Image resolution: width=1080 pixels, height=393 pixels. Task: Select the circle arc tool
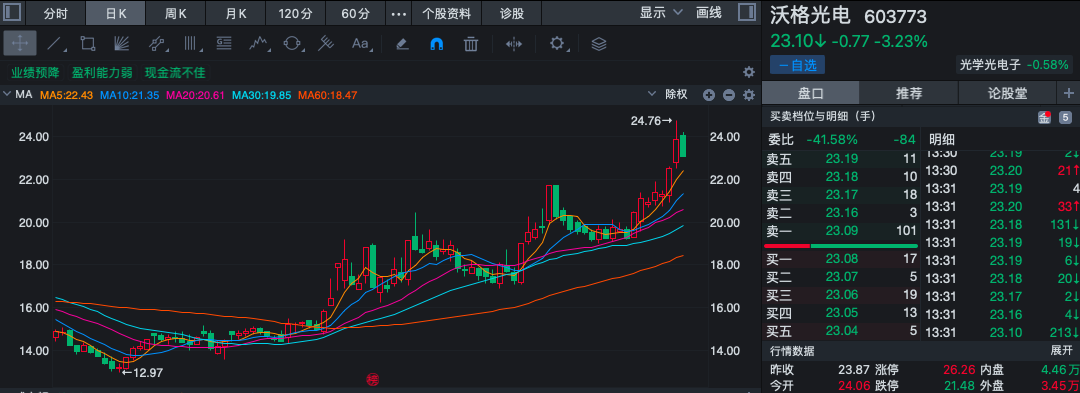[x=292, y=44]
